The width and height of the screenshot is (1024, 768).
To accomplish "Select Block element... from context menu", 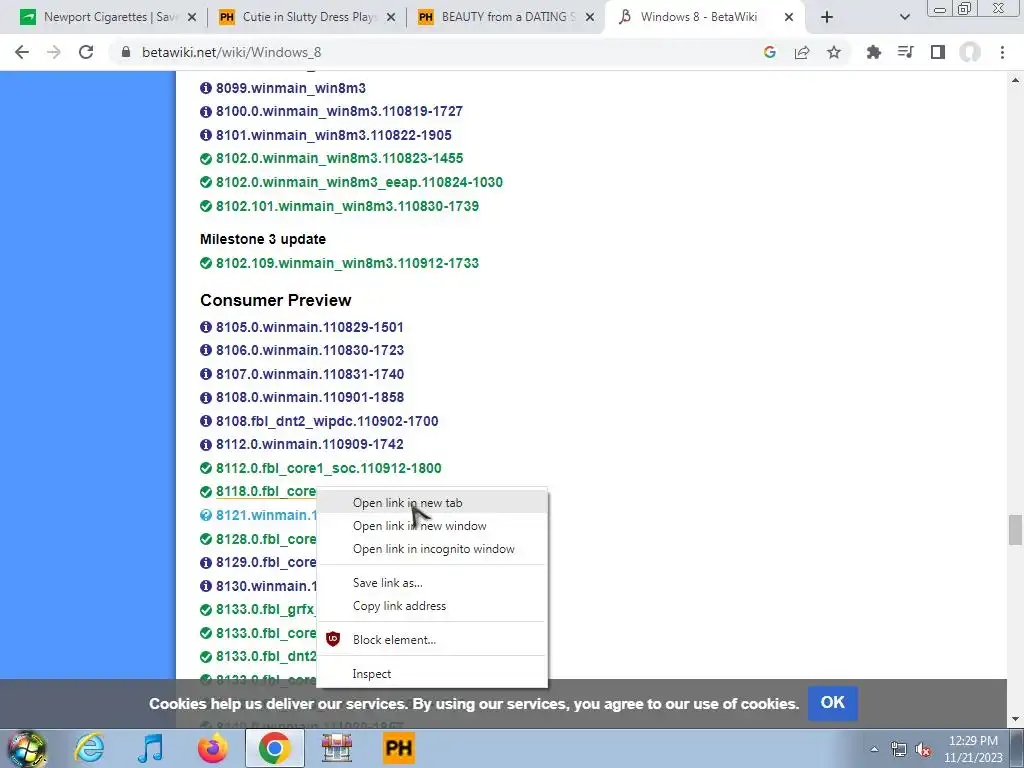I will click(x=432, y=640).
